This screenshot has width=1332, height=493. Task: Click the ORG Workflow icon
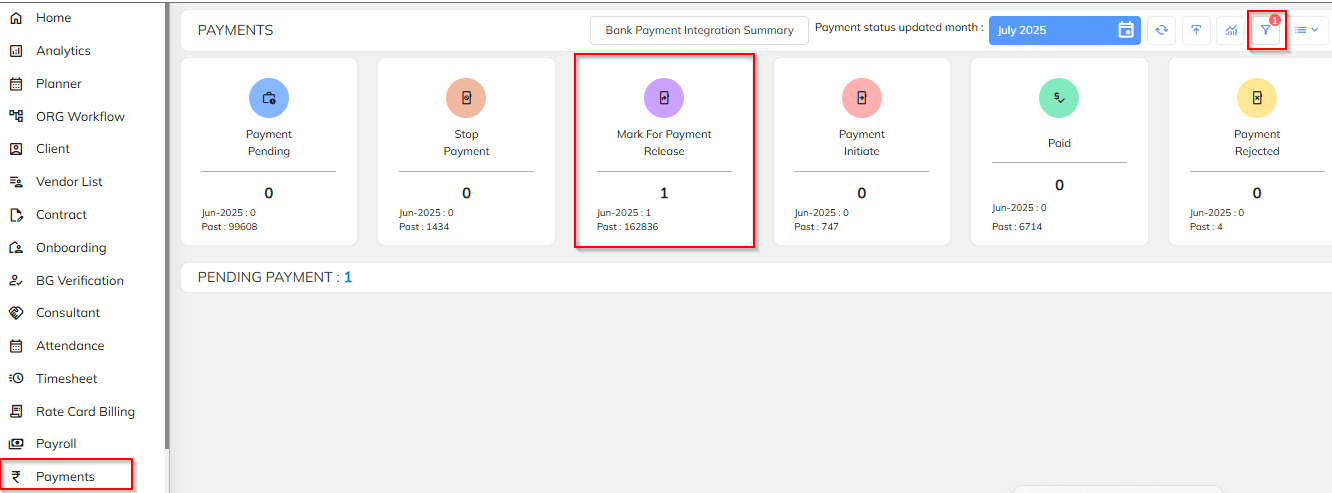pos(16,116)
